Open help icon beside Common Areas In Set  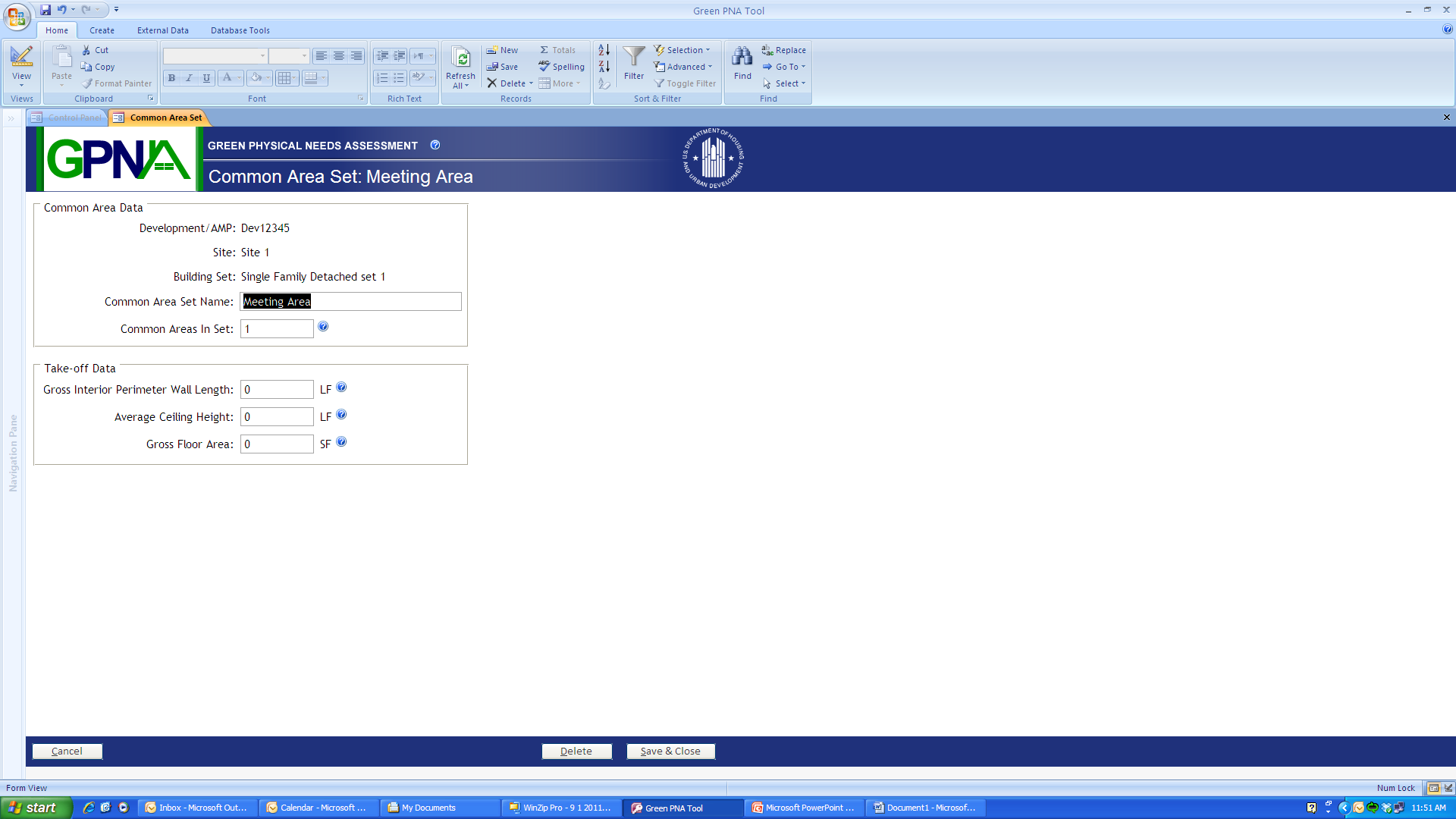pos(323,327)
